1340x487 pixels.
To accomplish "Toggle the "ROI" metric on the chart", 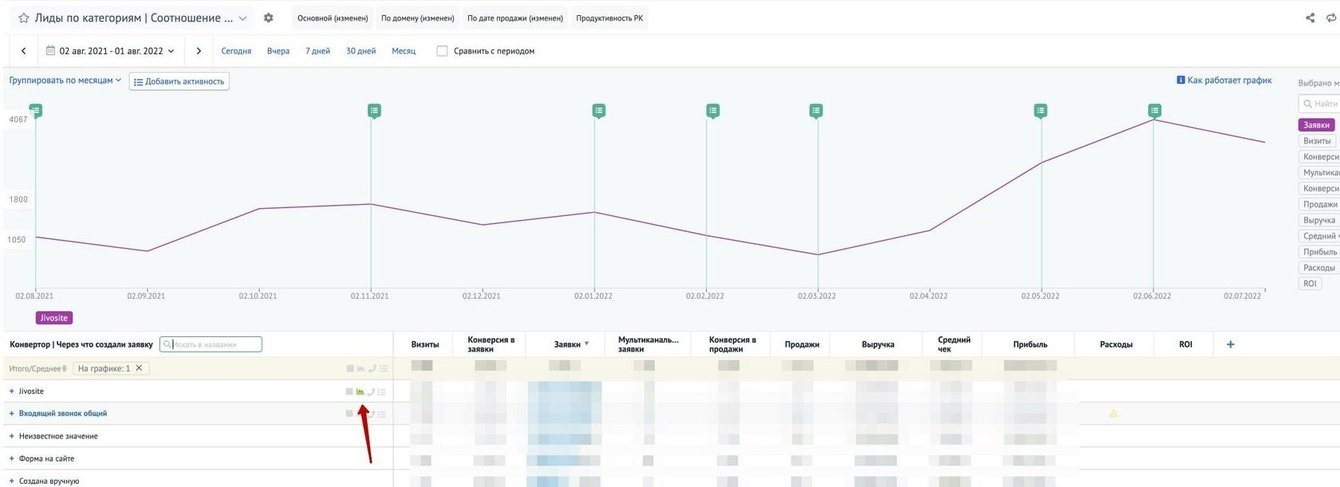I will tap(1310, 284).
